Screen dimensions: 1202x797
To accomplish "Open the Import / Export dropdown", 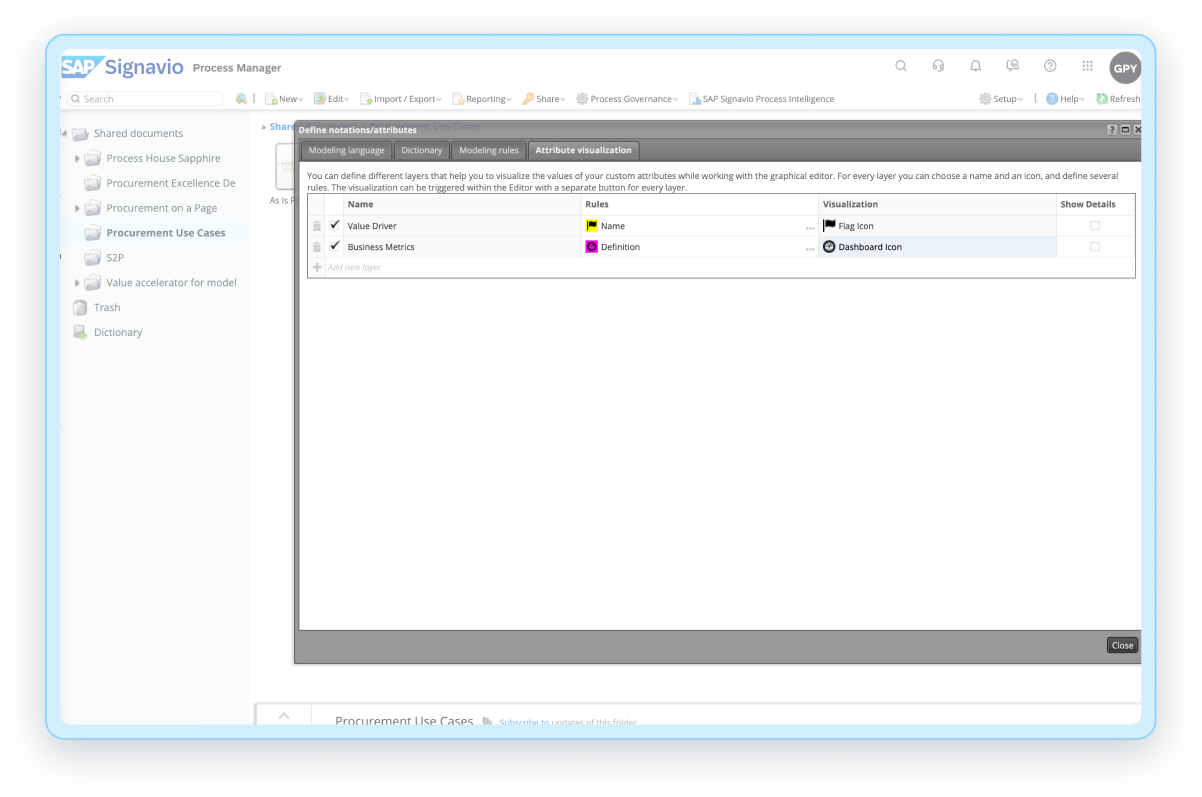I will 400,99.
